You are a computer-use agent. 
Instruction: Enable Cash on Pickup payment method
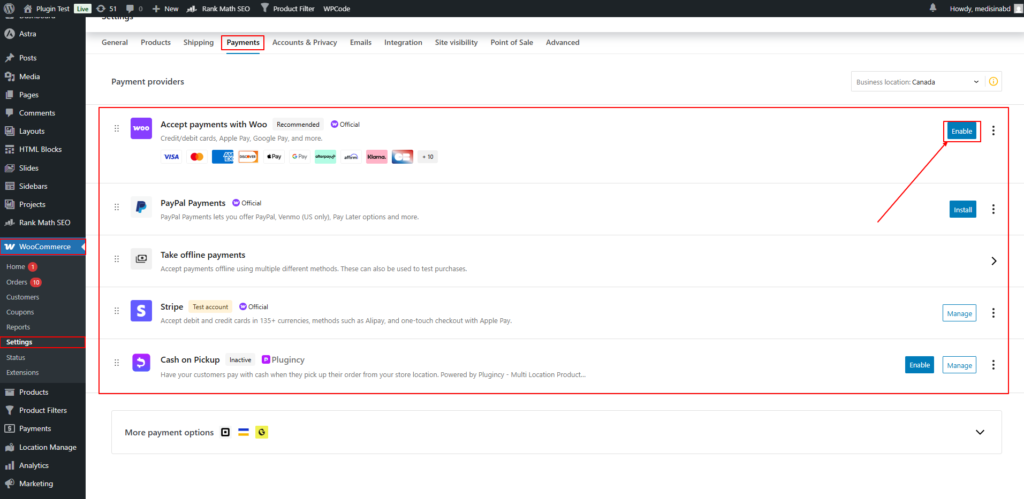point(919,365)
